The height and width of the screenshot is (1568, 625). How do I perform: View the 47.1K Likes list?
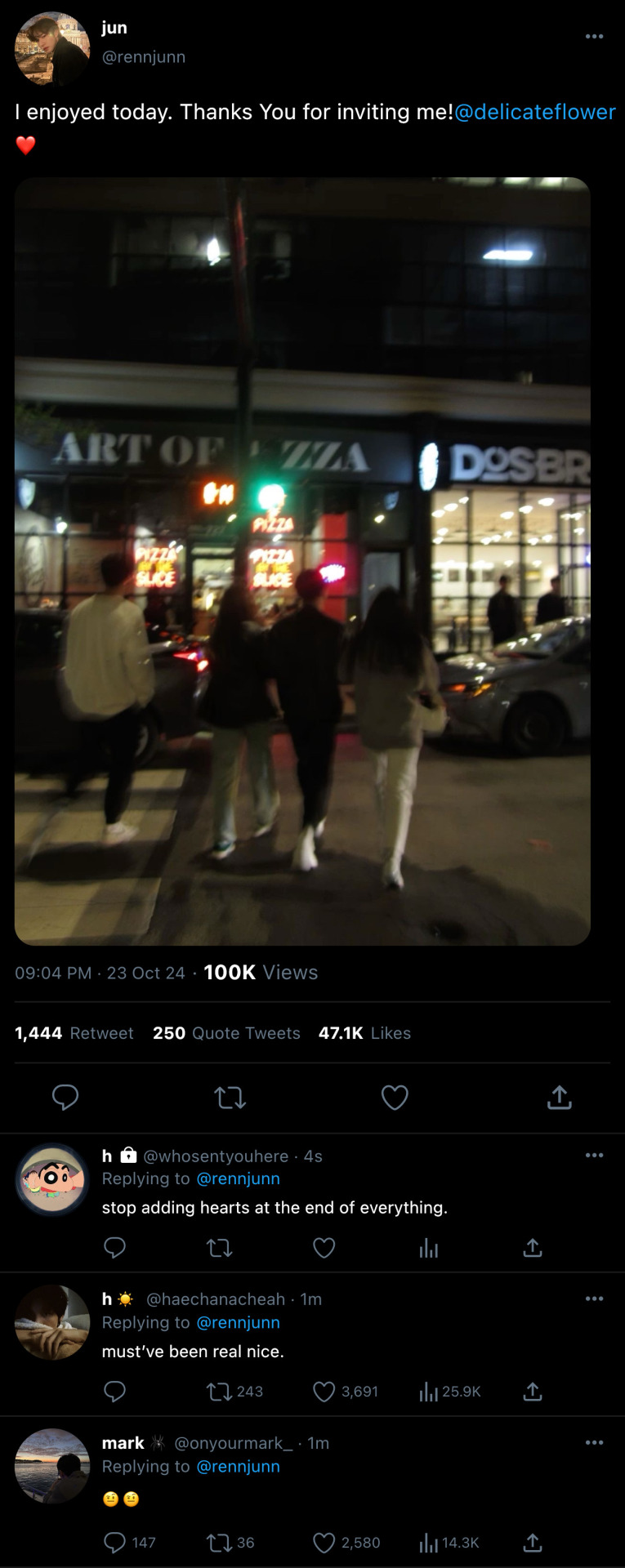364,1033
